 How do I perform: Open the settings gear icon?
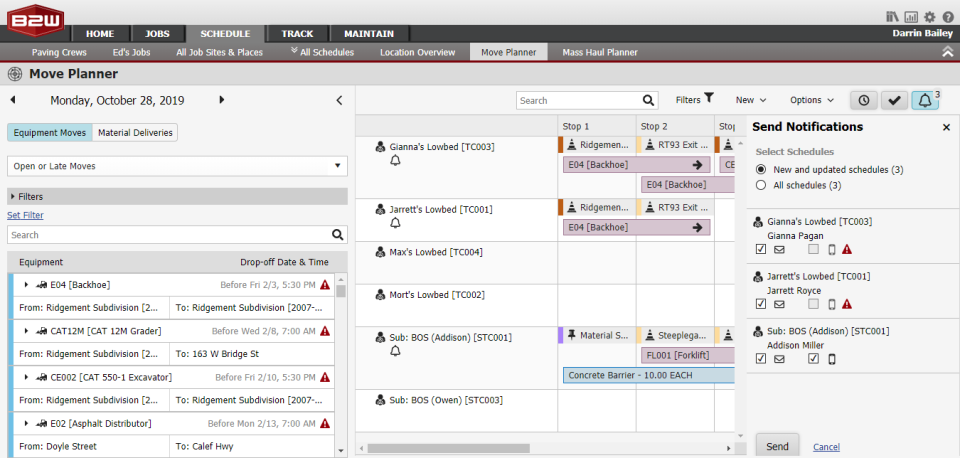[x=930, y=17]
